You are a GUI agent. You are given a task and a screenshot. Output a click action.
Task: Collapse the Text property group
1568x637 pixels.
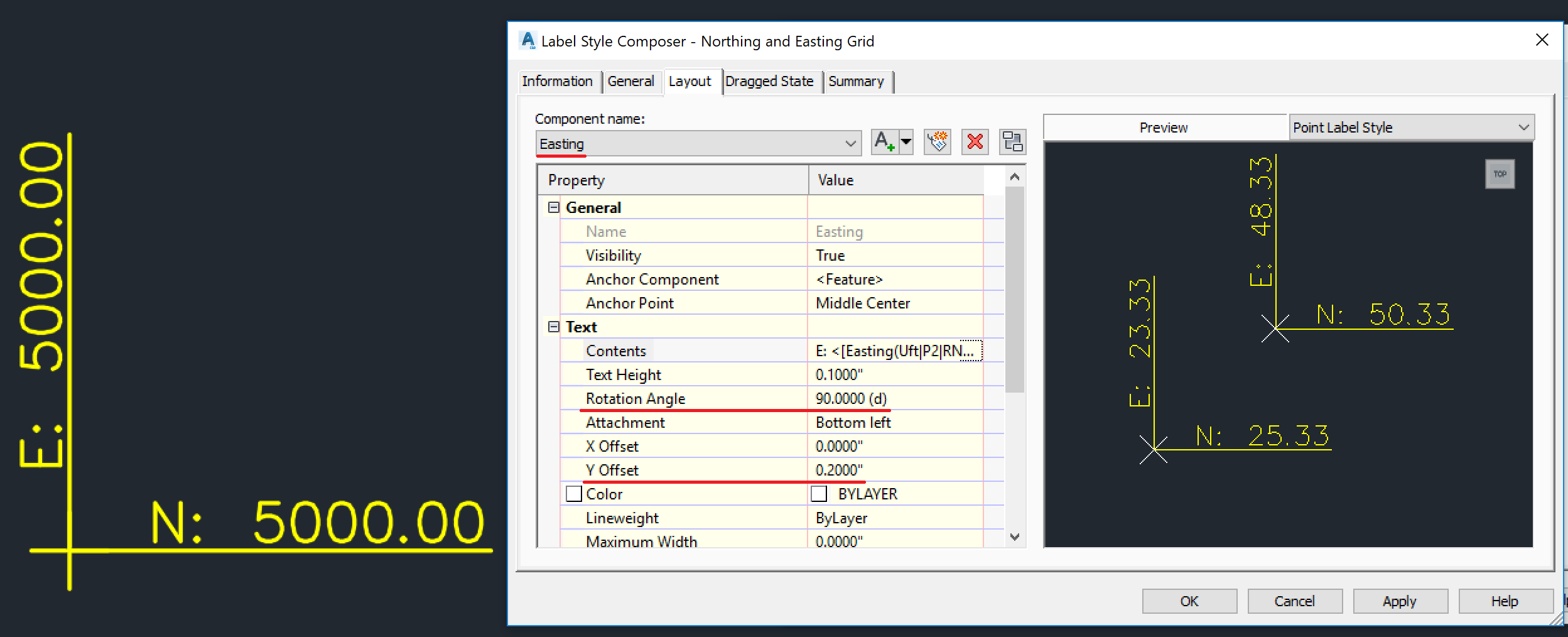[553, 327]
